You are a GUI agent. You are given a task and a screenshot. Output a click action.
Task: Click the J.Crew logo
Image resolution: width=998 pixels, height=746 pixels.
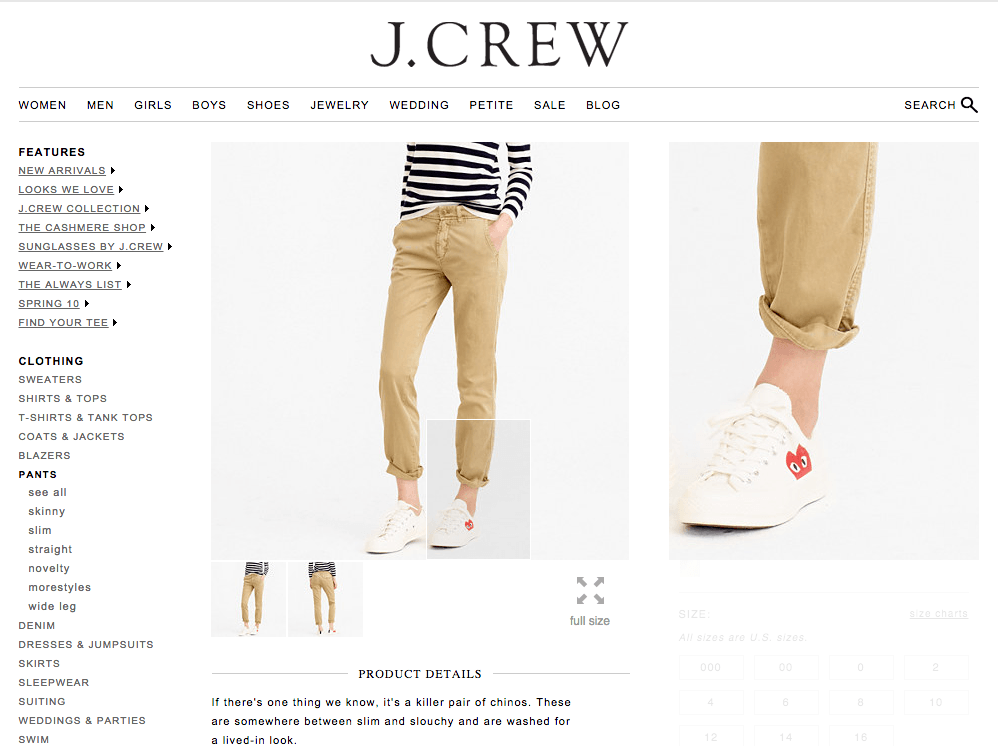(499, 45)
